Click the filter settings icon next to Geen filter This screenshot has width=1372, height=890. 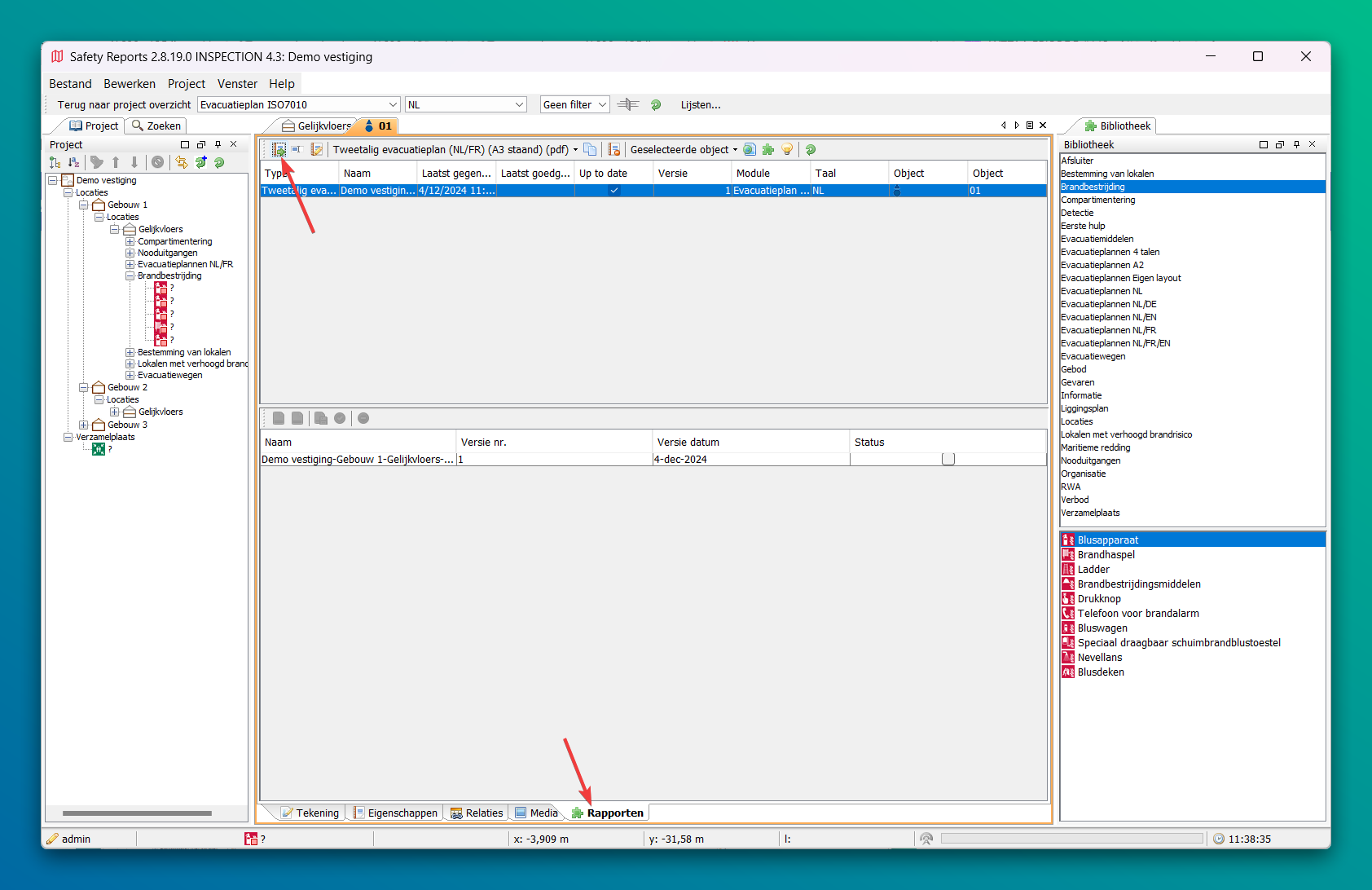click(x=627, y=104)
